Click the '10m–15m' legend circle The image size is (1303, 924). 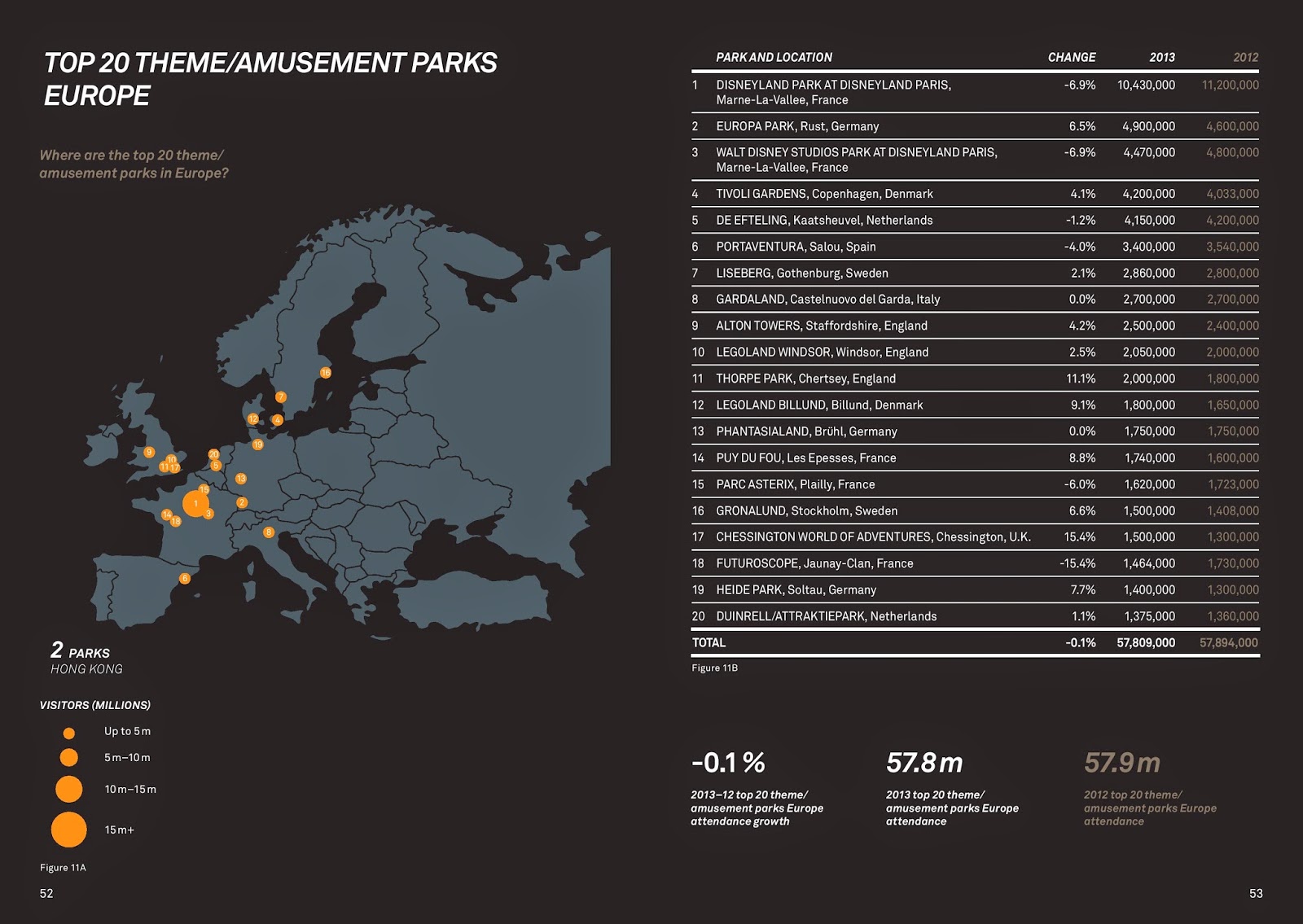click(x=69, y=790)
